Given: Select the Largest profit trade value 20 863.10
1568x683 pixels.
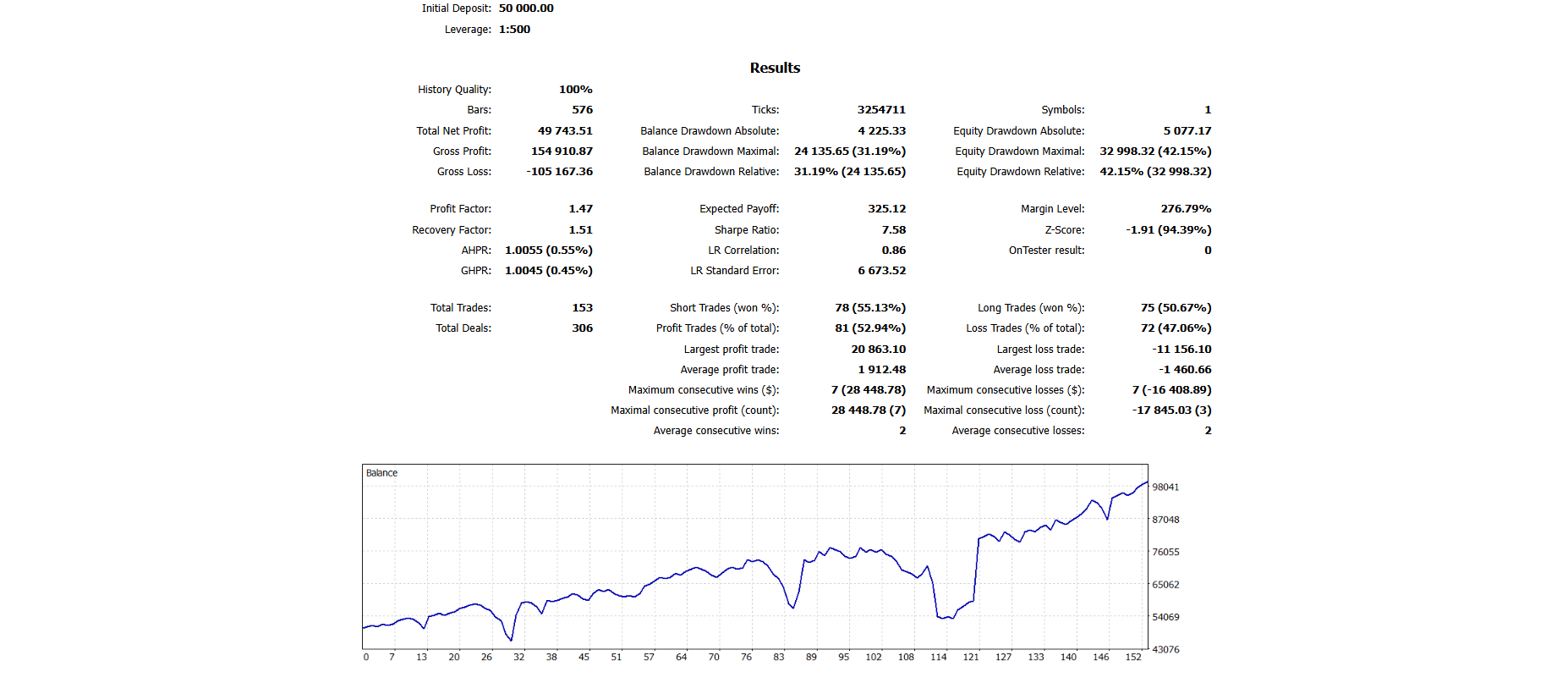Looking at the screenshot, I should (878, 350).
